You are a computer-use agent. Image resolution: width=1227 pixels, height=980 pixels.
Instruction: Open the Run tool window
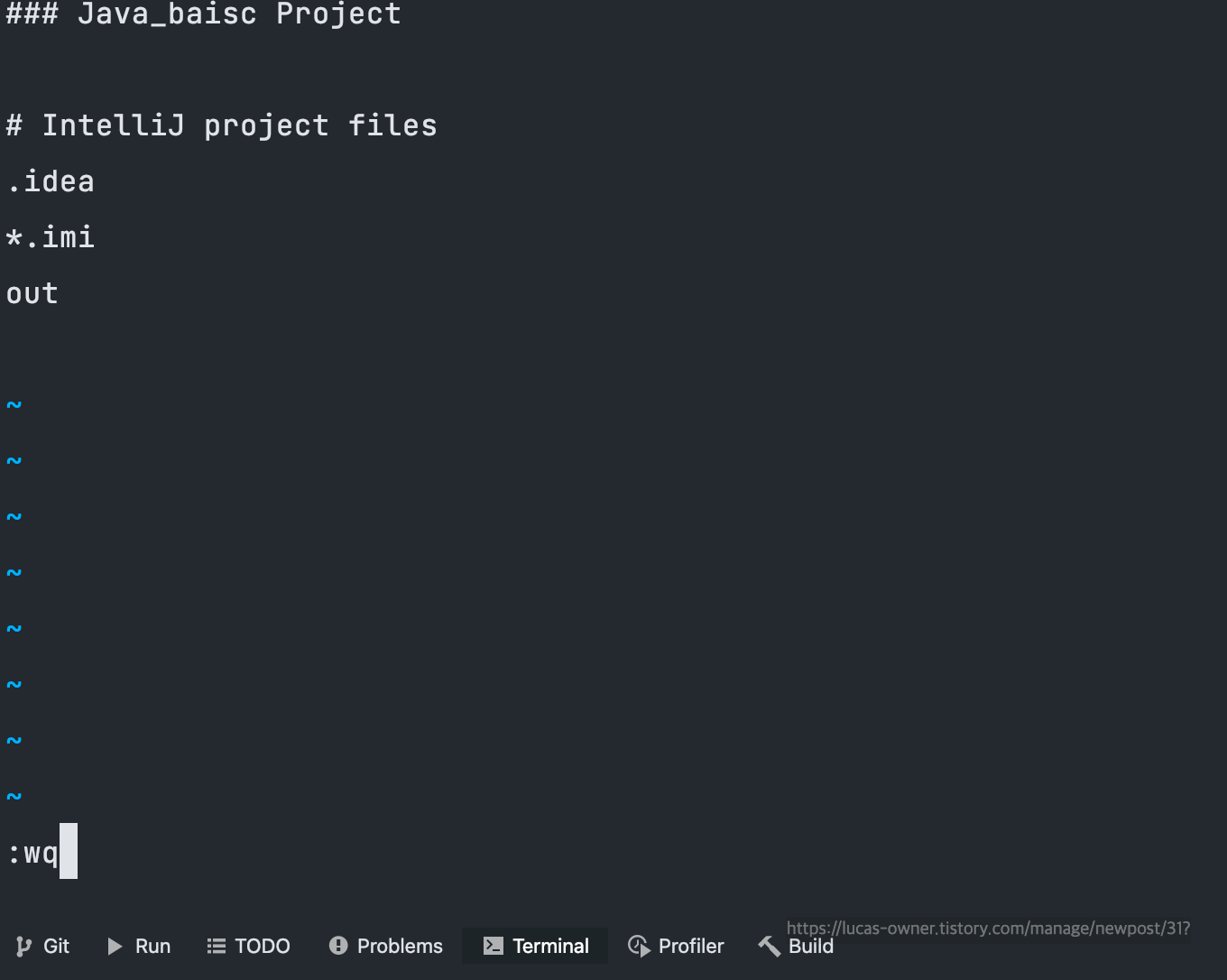[138, 946]
